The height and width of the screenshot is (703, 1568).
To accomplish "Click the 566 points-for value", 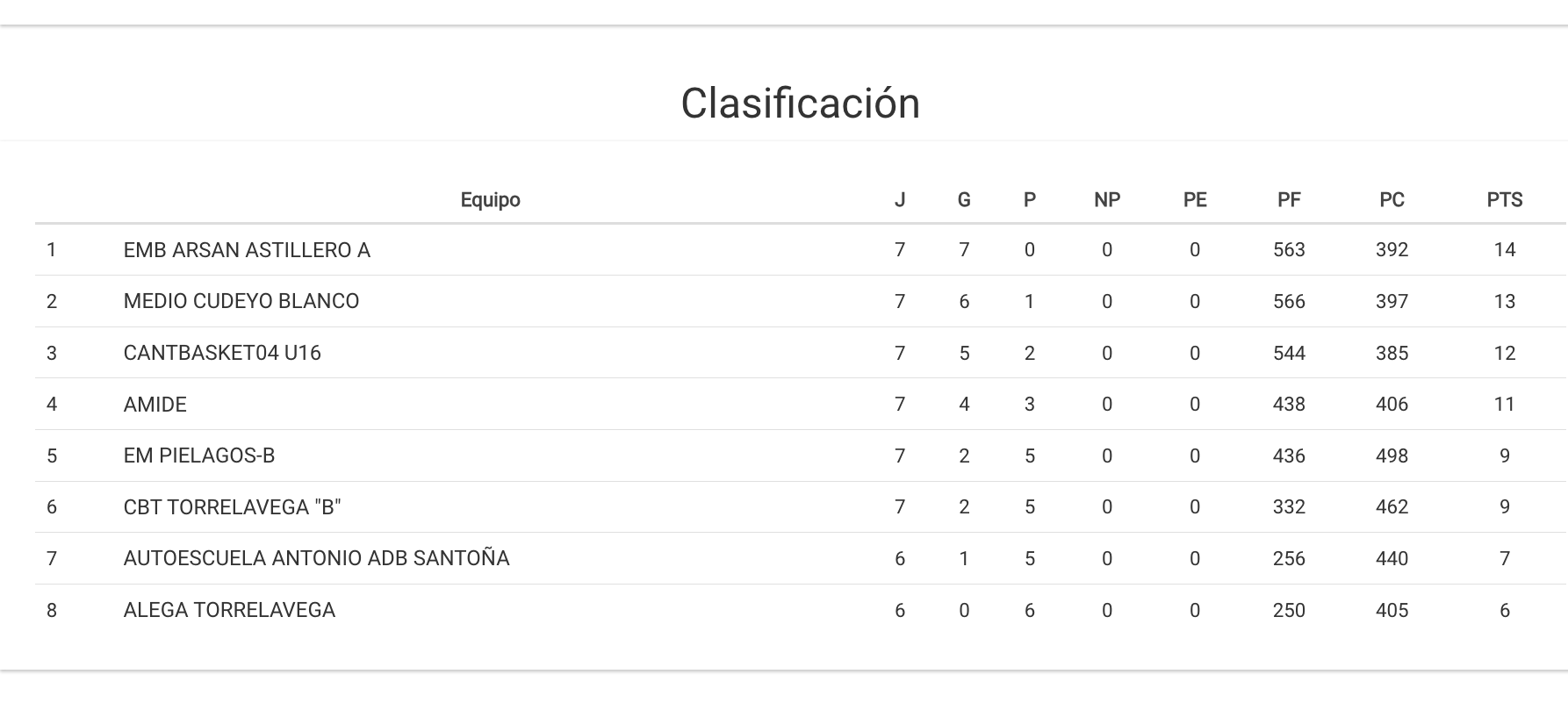I will pyautogui.click(x=1288, y=301).
